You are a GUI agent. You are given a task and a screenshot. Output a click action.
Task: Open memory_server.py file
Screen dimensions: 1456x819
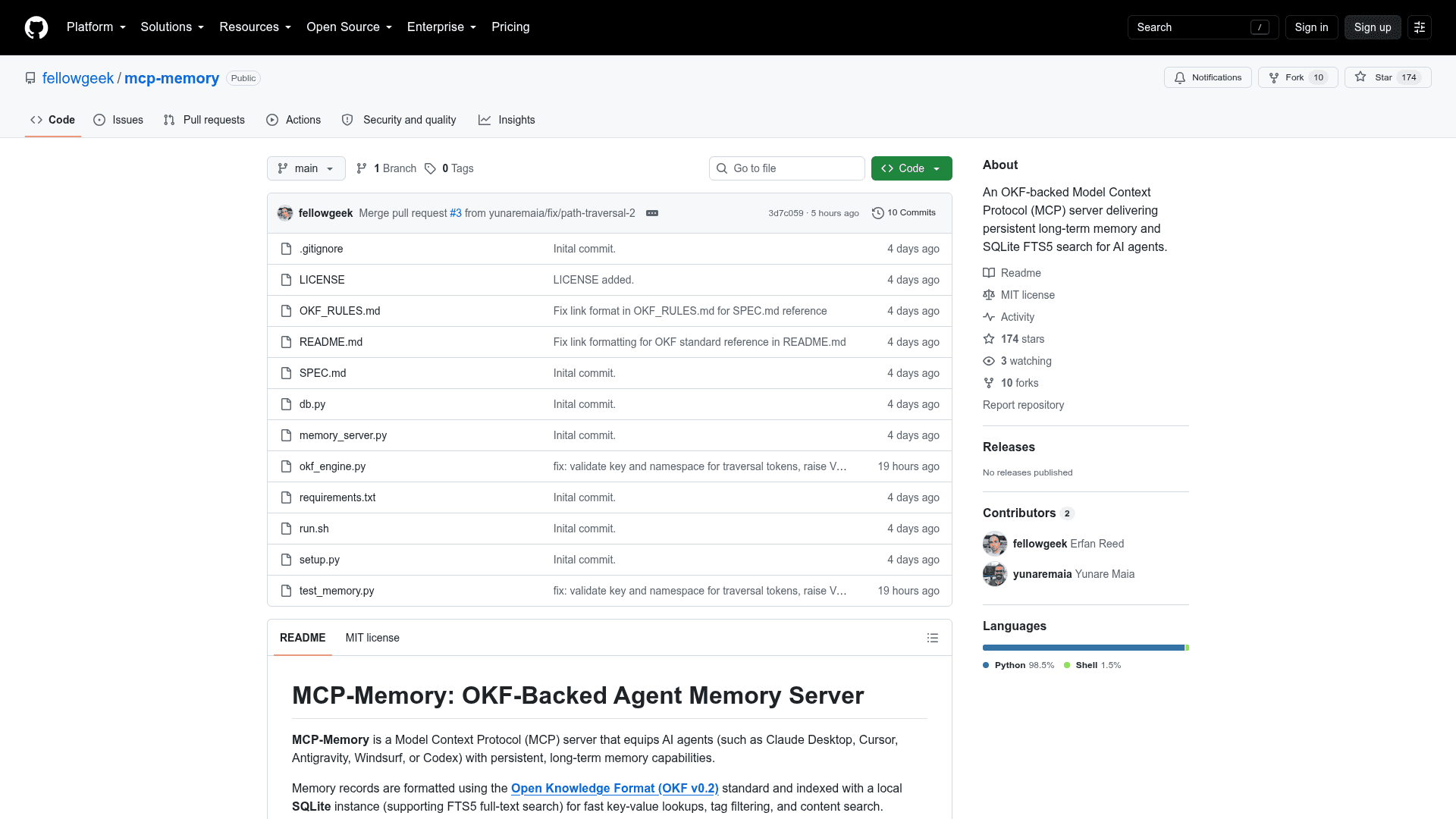point(343,435)
